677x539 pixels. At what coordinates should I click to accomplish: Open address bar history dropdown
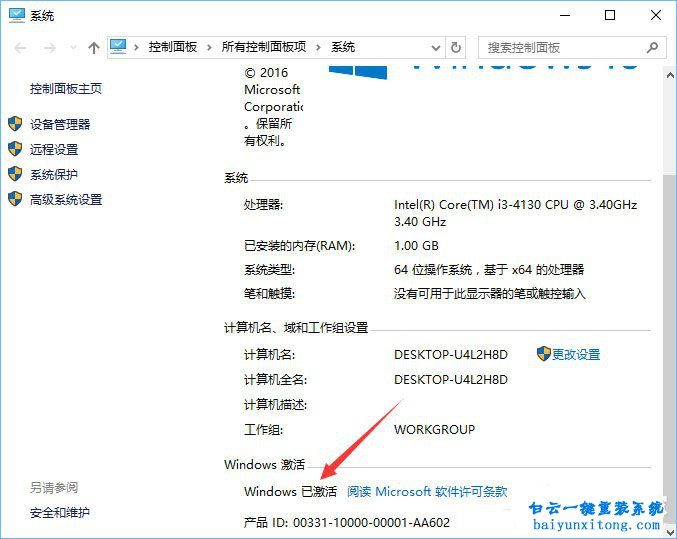(436, 48)
